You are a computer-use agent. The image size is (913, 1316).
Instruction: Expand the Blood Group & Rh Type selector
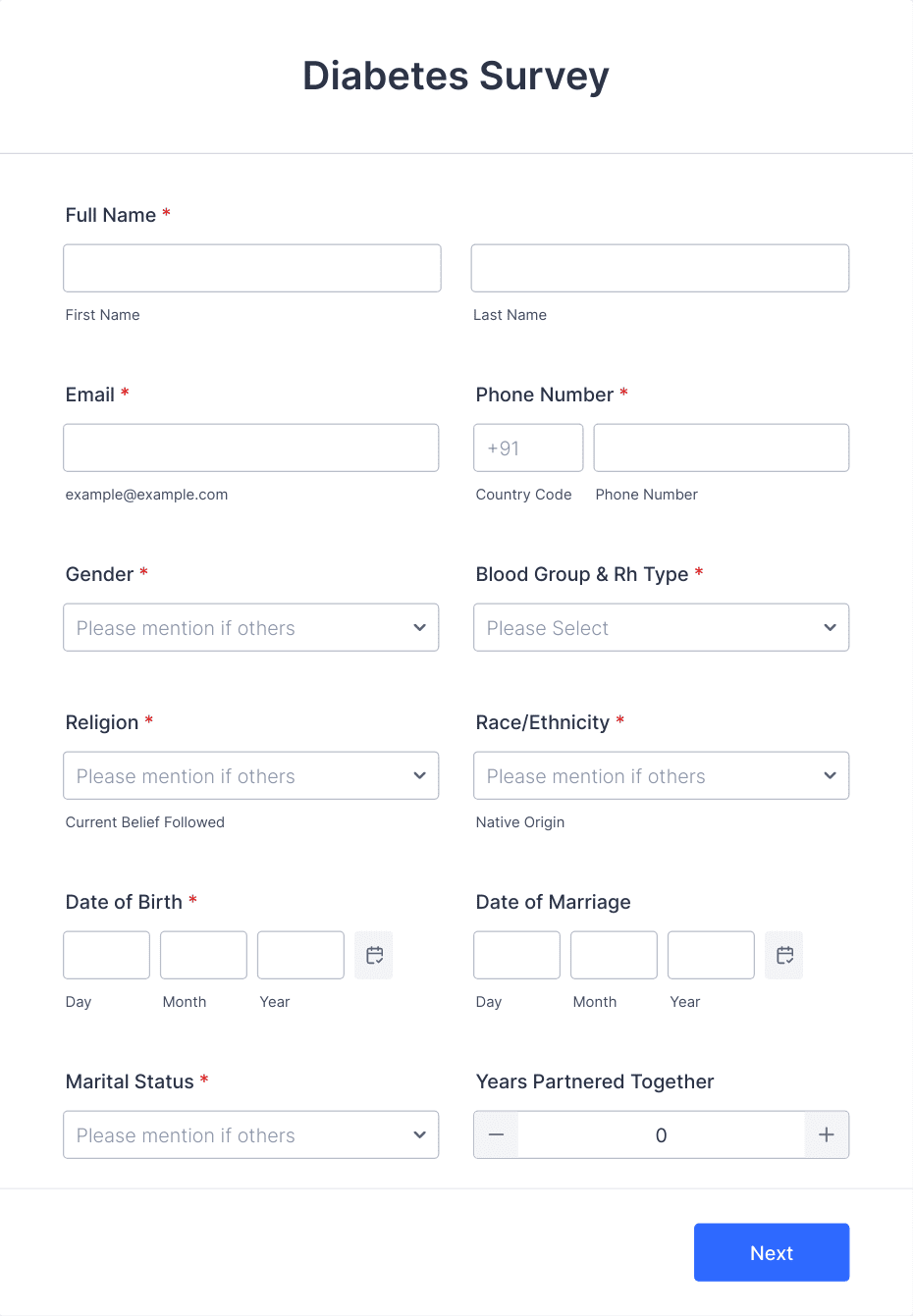pos(661,627)
